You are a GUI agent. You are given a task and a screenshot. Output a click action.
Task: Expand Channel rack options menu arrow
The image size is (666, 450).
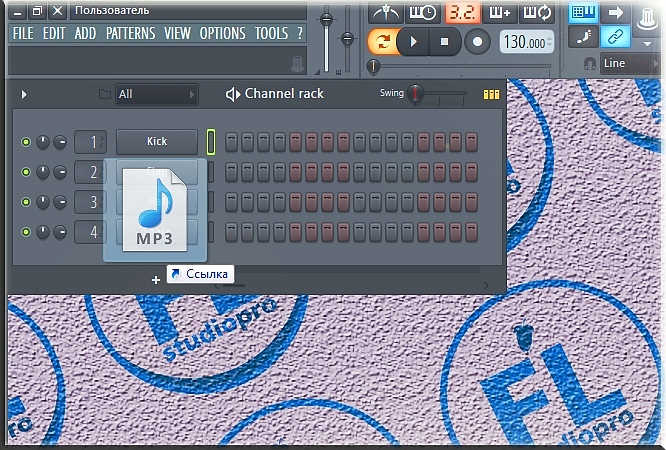click(x=24, y=95)
